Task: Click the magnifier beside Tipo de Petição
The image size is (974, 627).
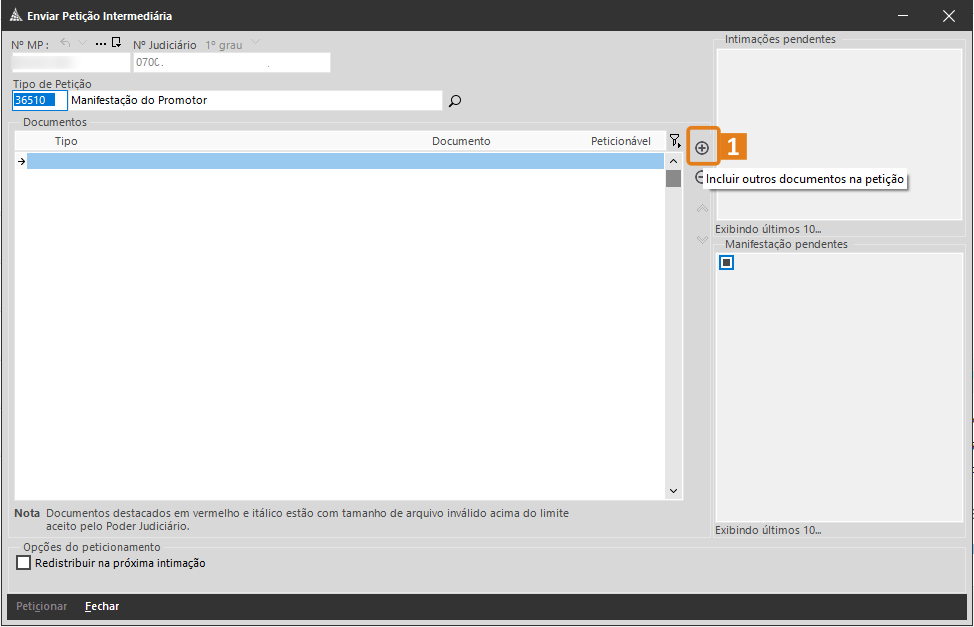Action: point(455,101)
